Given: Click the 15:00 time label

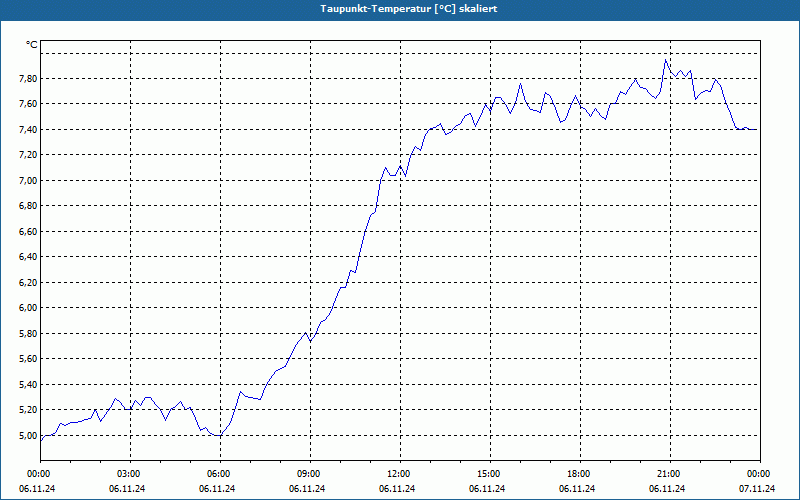Looking at the screenshot, I should [490, 474].
